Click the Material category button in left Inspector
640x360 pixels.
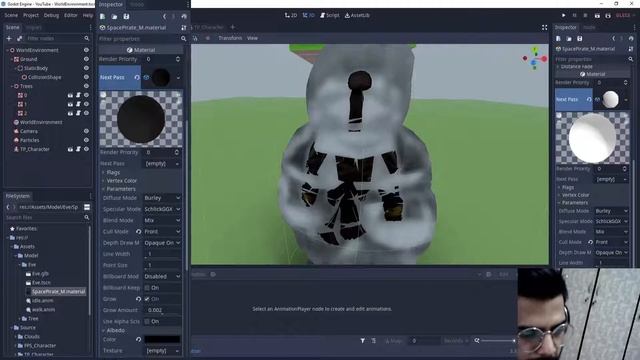(141, 50)
